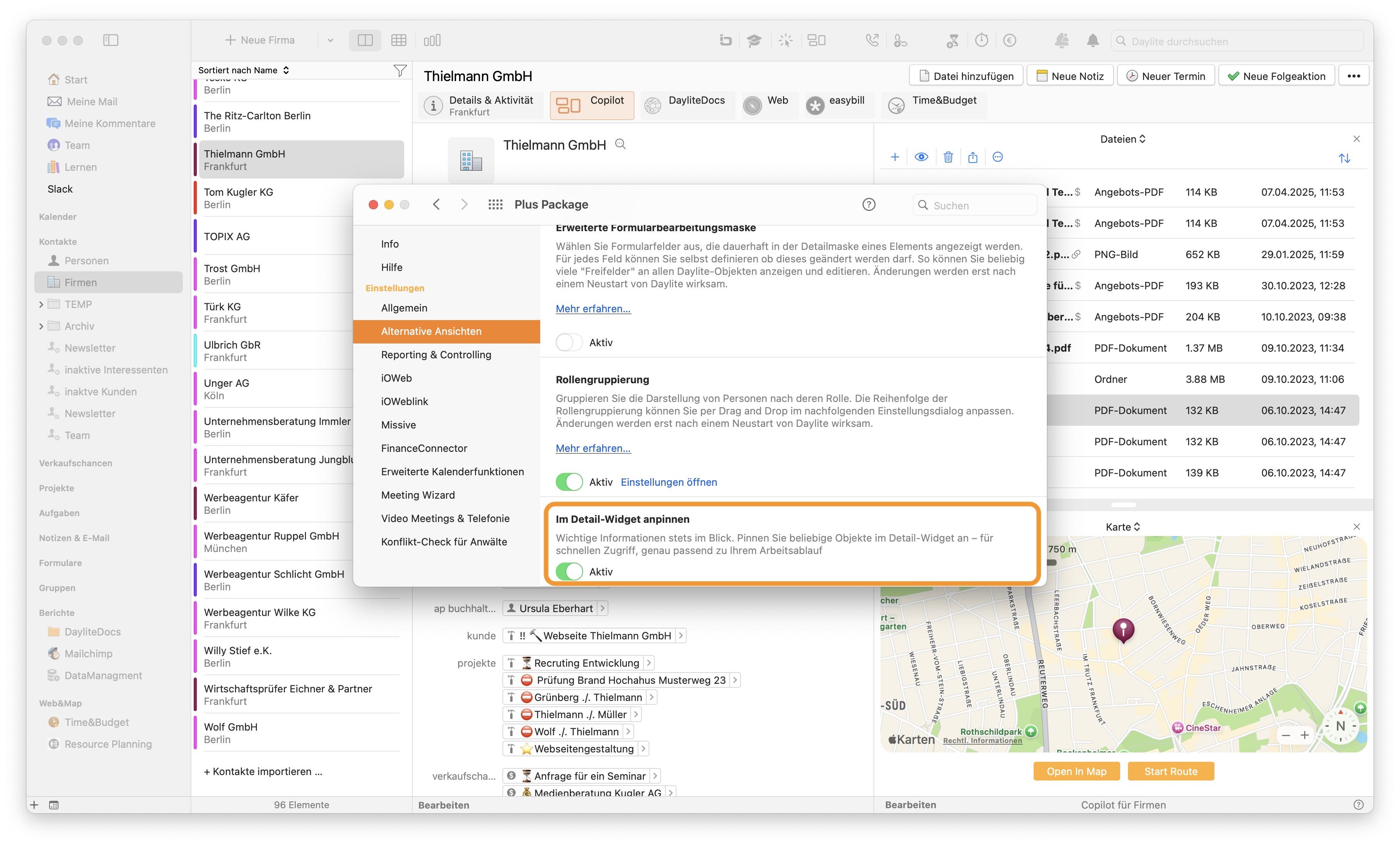Open the Dateien widget selector

(x=1123, y=139)
